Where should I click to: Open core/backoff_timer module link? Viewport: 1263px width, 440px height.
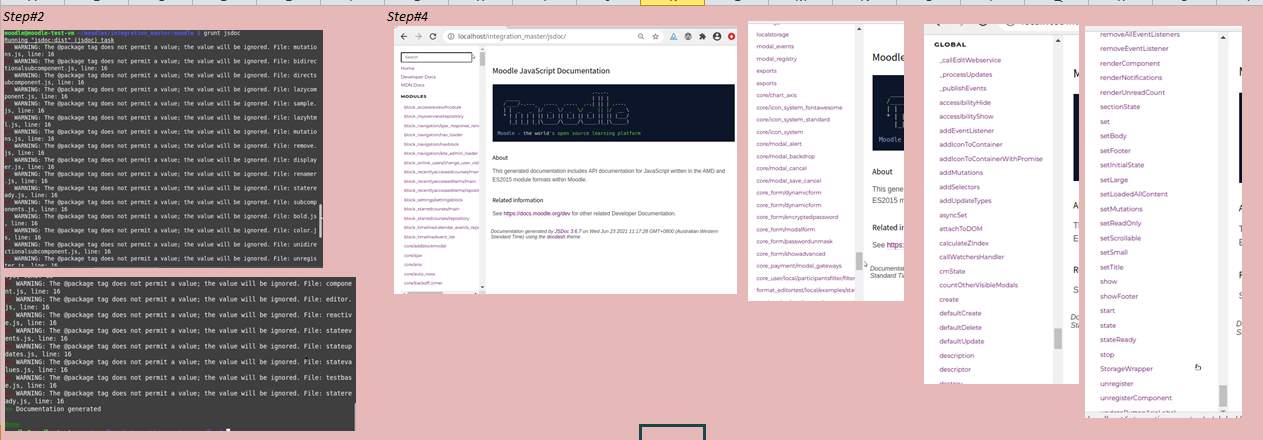tap(423, 283)
